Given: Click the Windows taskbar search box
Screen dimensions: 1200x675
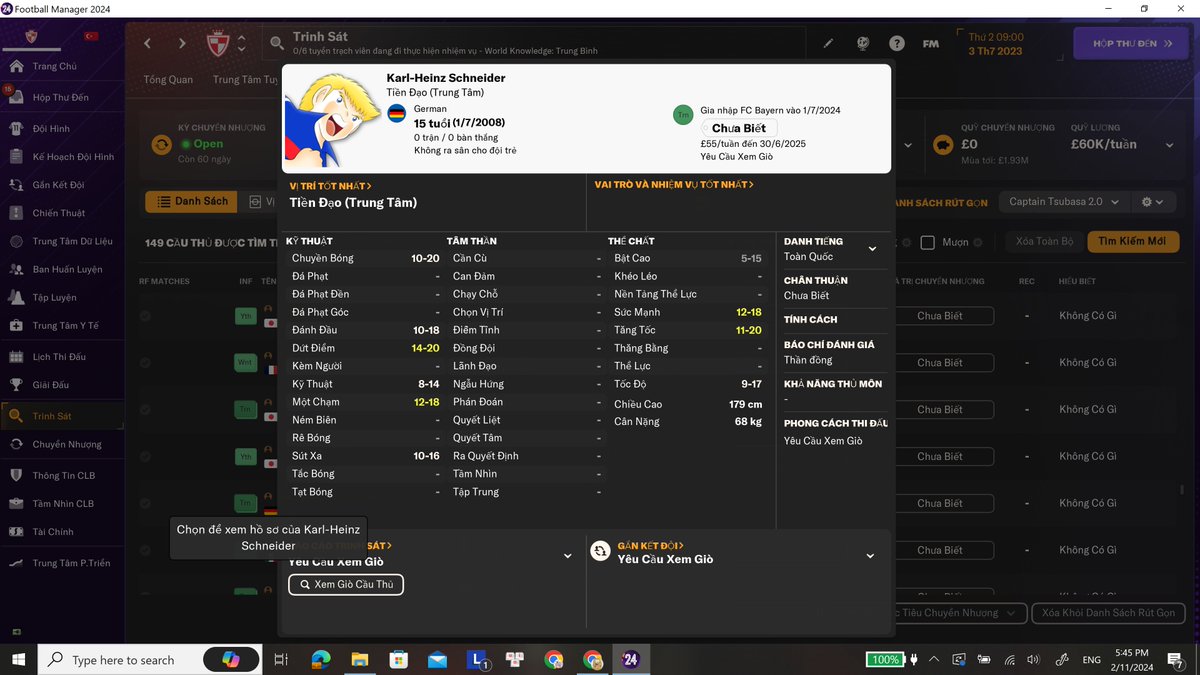Looking at the screenshot, I should [x=148, y=660].
